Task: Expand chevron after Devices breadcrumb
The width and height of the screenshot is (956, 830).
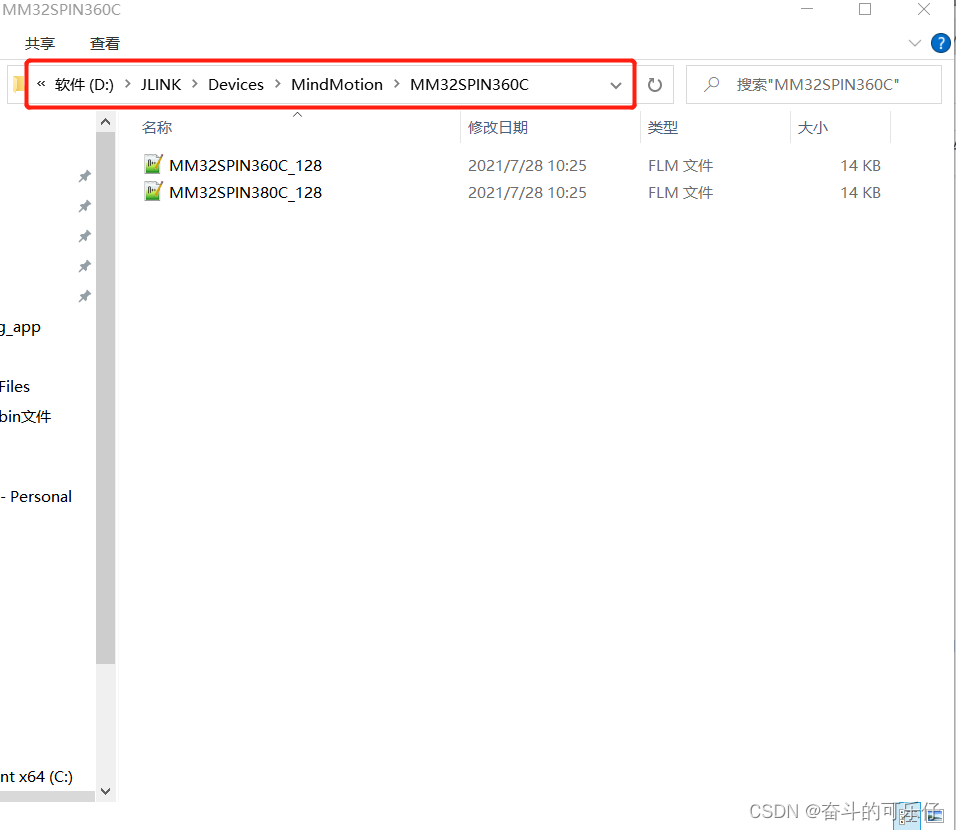Action: 278,84
